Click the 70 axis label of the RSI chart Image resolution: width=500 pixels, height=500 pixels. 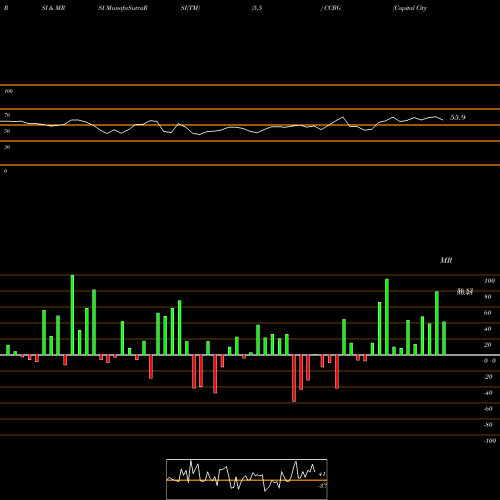pos(7,115)
